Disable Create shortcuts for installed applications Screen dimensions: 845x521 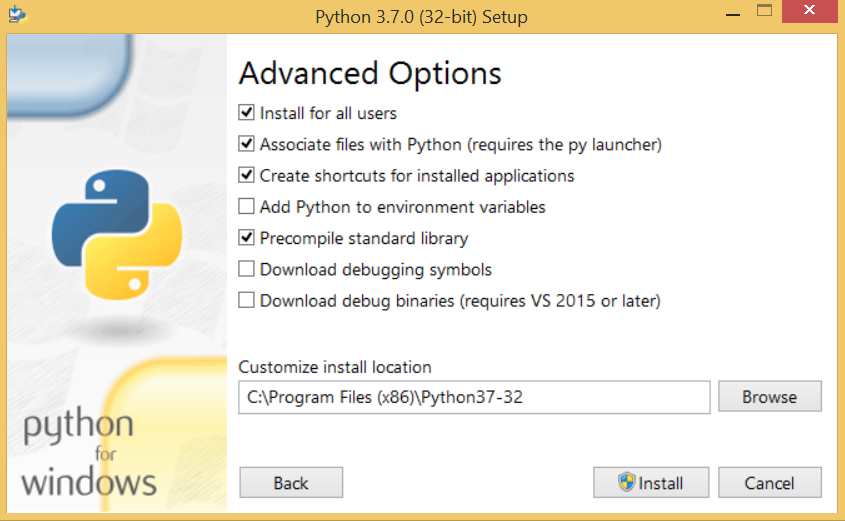point(246,175)
